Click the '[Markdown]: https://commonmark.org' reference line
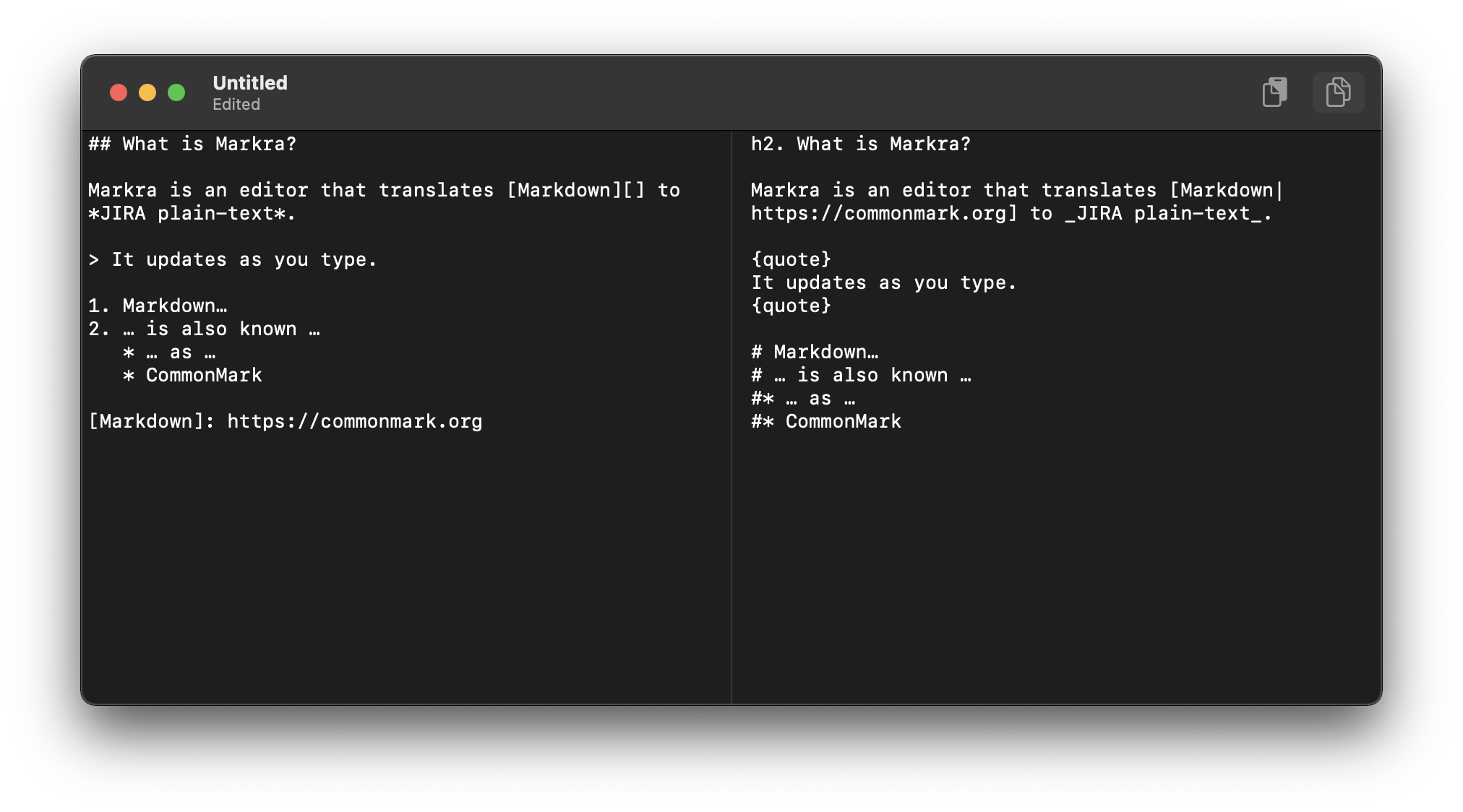The height and width of the screenshot is (812, 1463). coord(285,421)
